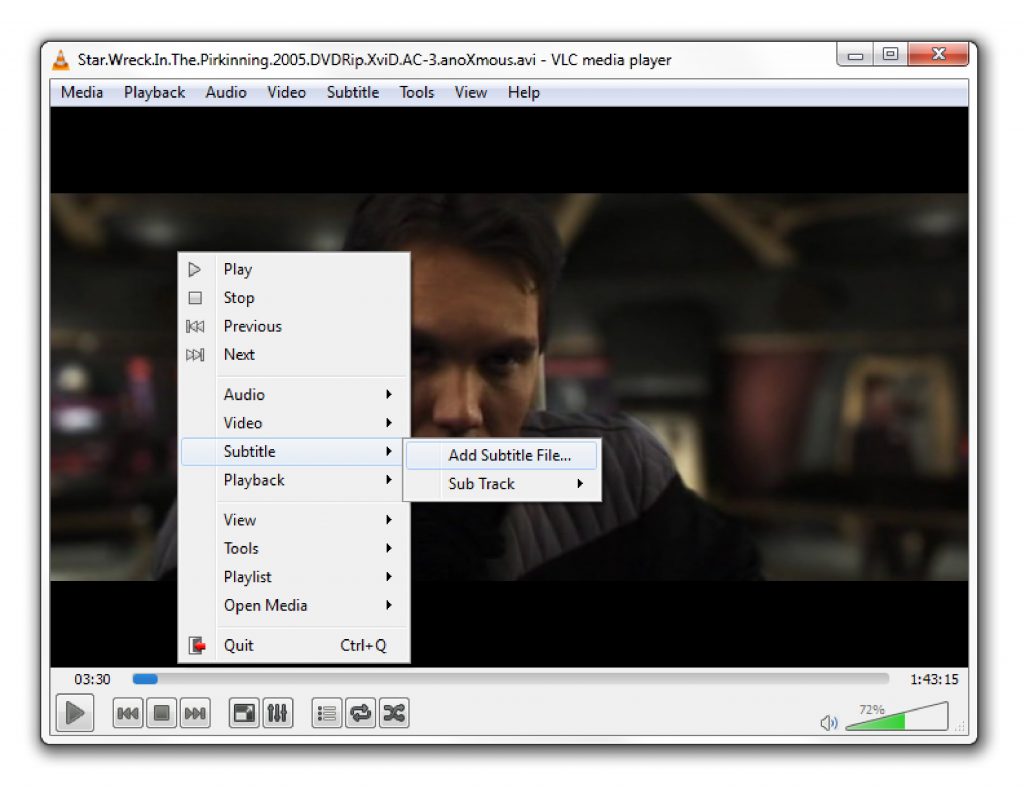Image resolution: width=1024 pixels, height=791 pixels.
Task: Click the next media button in the bottom toolbar
Action: pos(195,713)
